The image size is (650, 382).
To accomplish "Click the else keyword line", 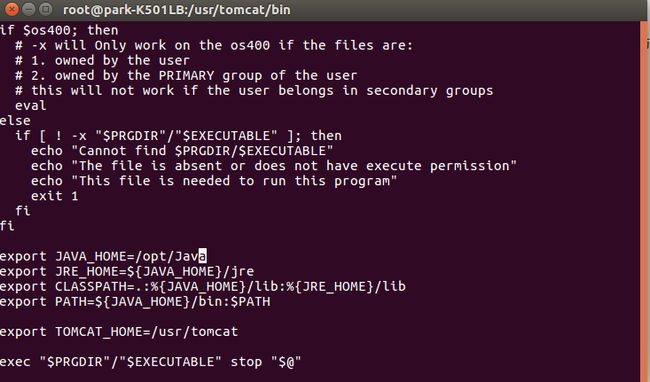I will 15,121.
